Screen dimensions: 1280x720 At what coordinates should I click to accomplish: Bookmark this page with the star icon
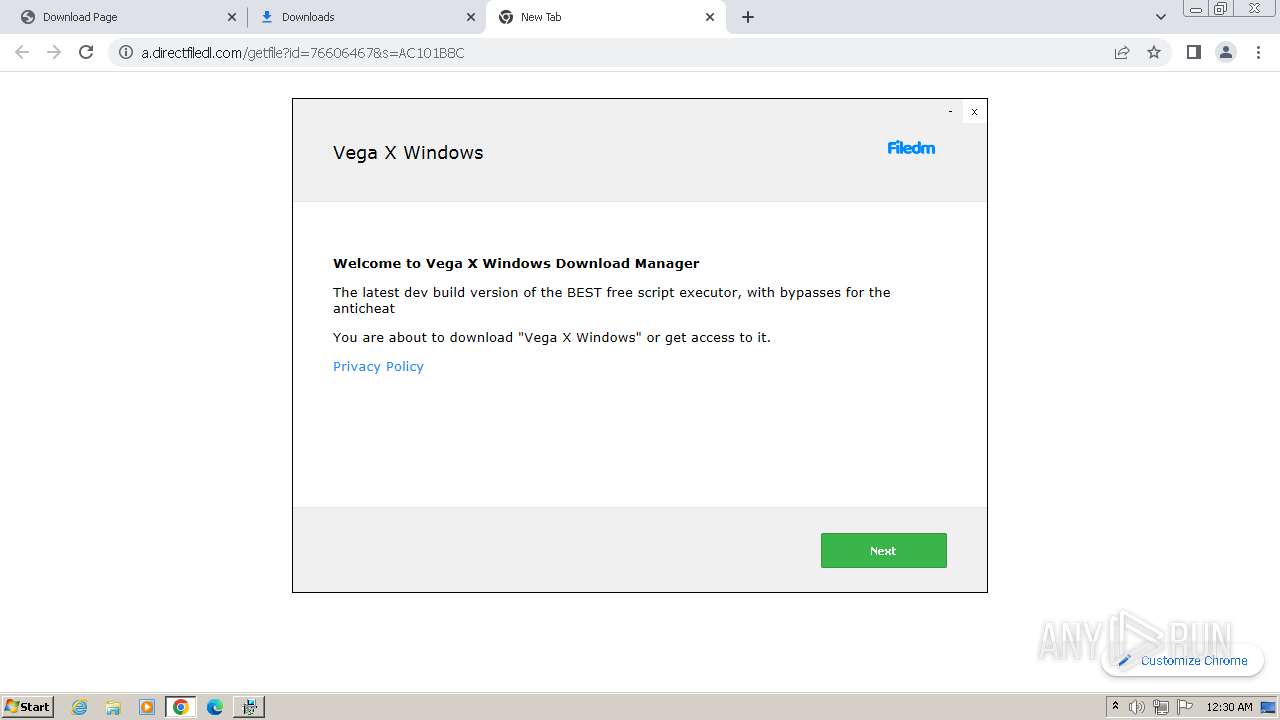click(x=1154, y=52)
